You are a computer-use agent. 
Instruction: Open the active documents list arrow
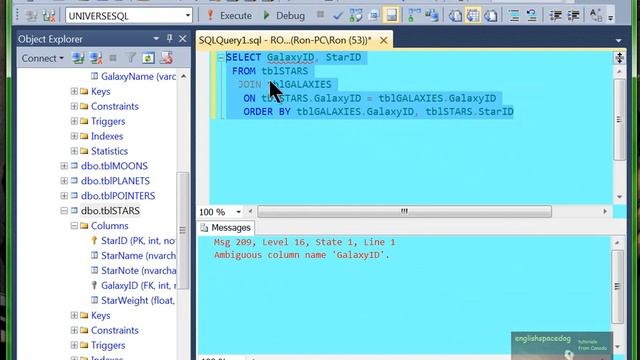619,40
